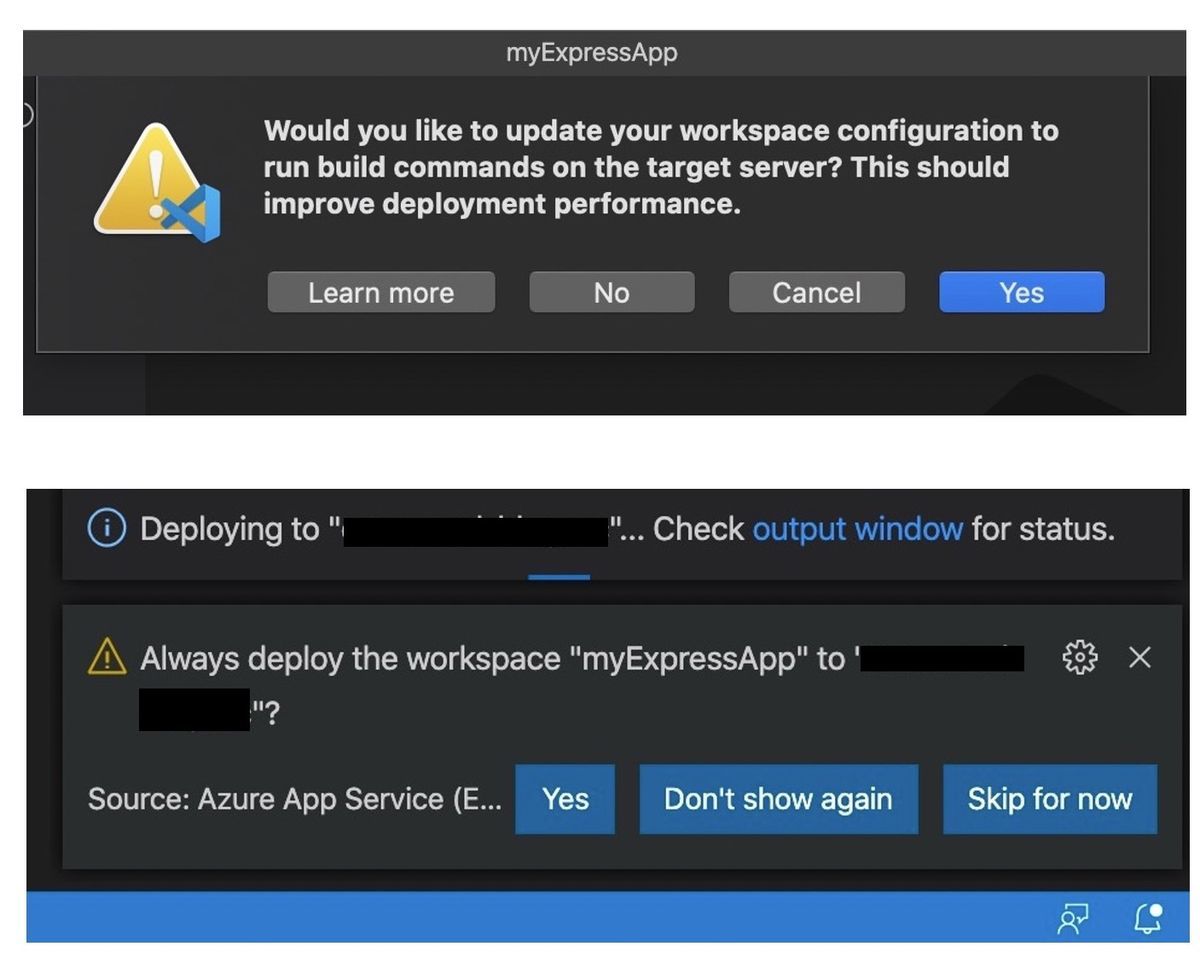Viewport: 1200px width, 964px height.
Task: Confirm Yes to update workspace configuration
Action: pos(1021,292)
